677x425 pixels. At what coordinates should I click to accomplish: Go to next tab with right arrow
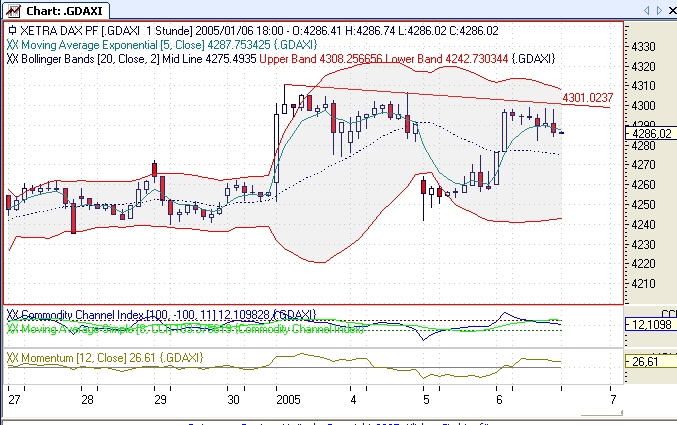[659, 10]
